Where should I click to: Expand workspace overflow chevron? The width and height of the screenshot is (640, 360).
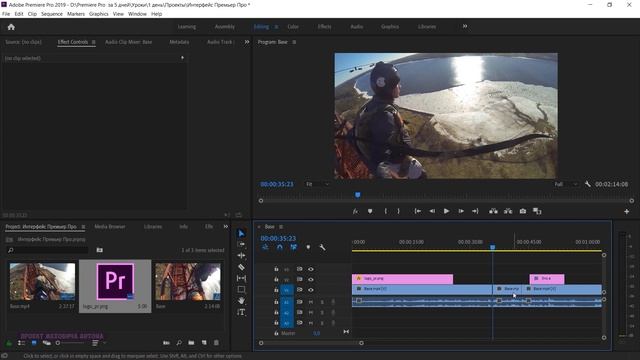tap(465, 27)
